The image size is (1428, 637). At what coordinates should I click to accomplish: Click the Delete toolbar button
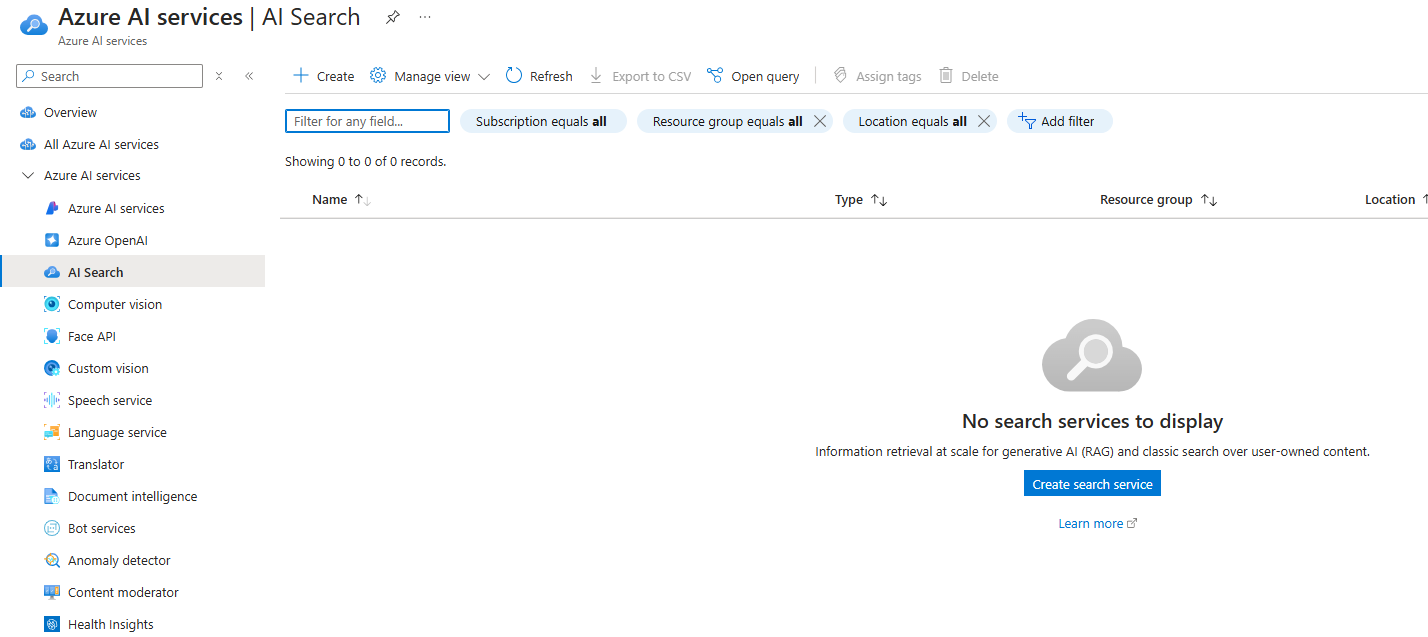click(969, 76)
